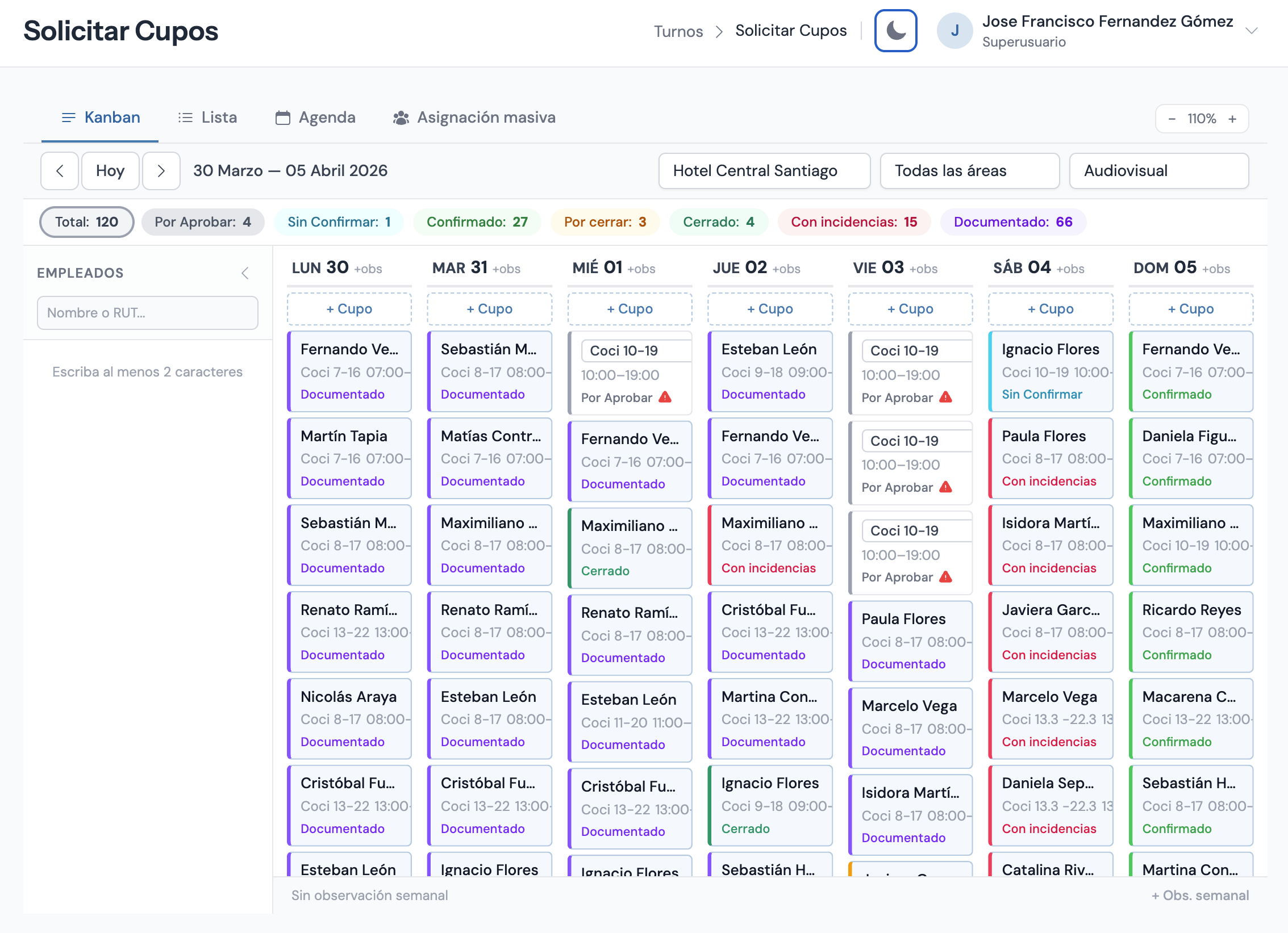Decrease zoom with minus icon

pyautogui.click(x=1172, y=119)
